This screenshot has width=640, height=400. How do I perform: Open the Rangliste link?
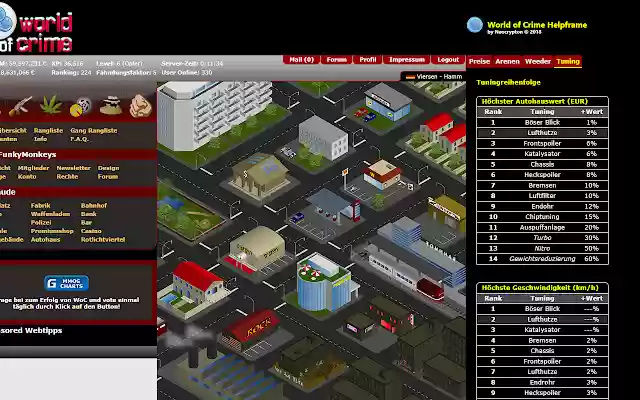pyautogui.click(x=48, y=131)
